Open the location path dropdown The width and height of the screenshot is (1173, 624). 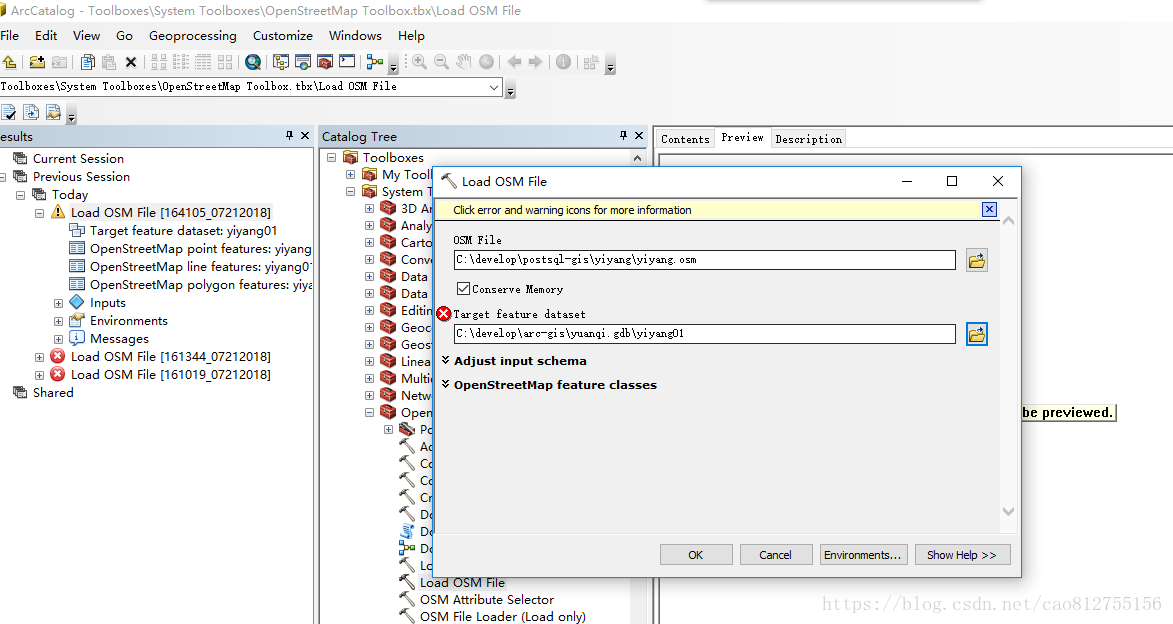[494, 87]
